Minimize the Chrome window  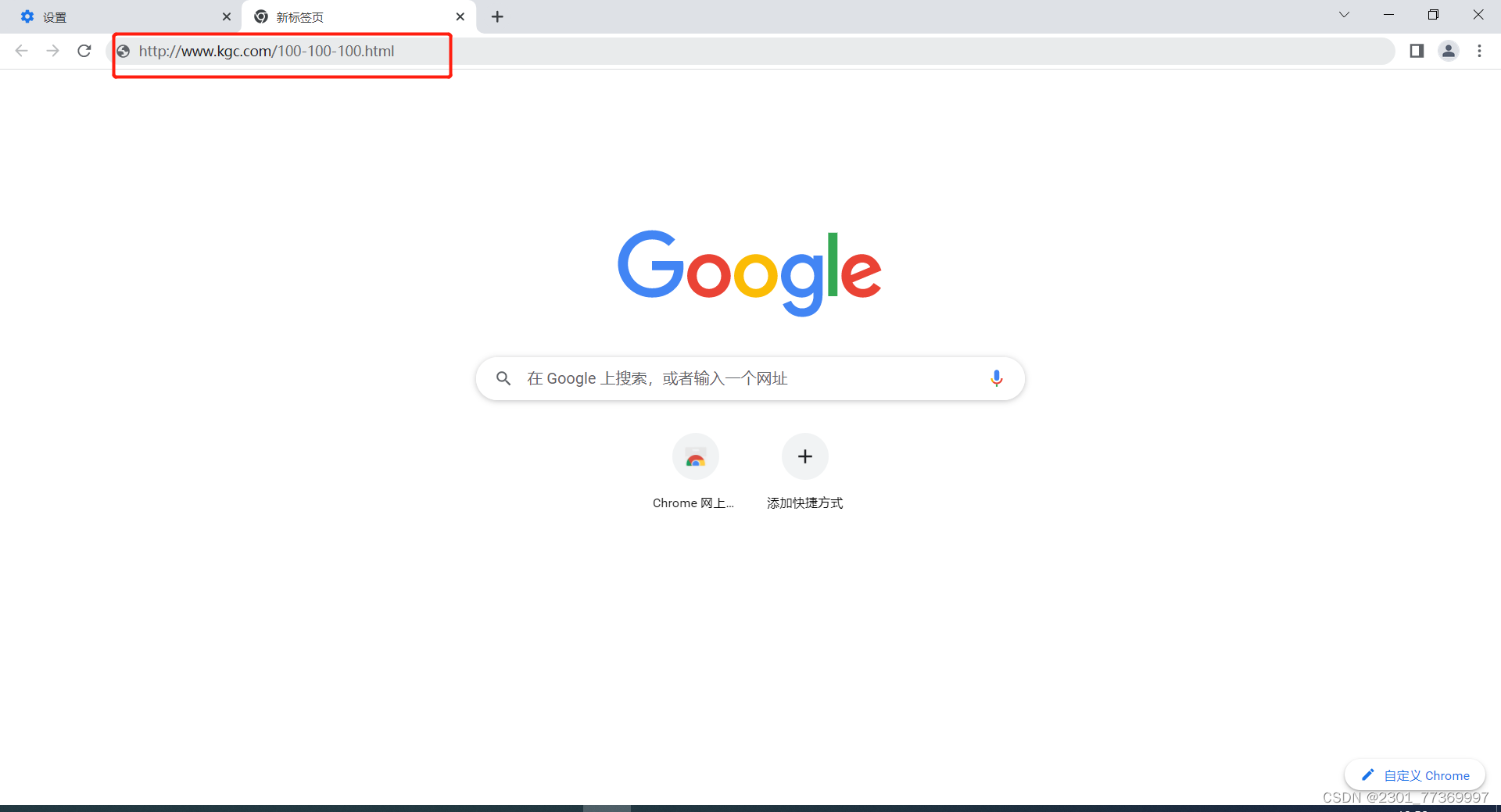pyautogui.click(x=1388, y=15)
